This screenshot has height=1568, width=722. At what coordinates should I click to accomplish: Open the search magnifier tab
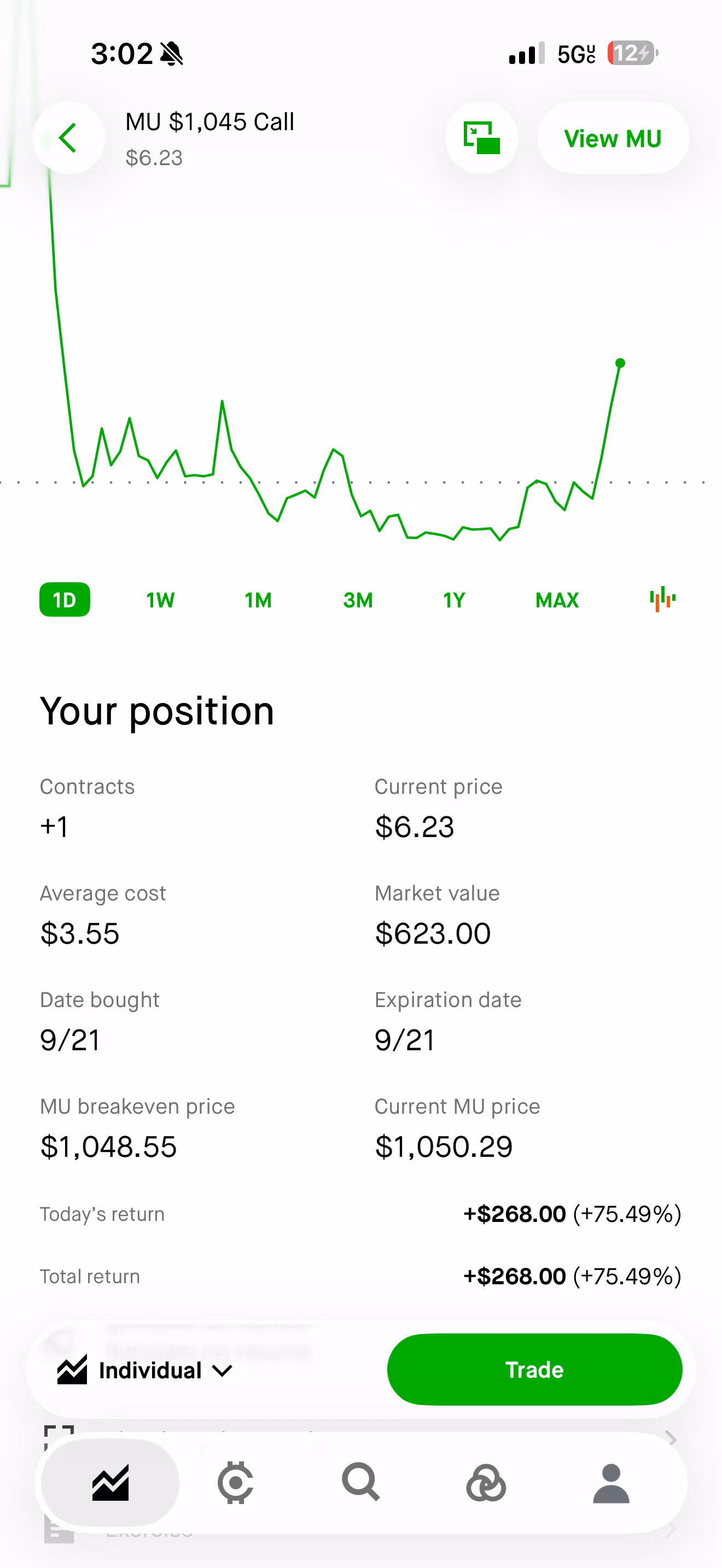pos(361,1483)
